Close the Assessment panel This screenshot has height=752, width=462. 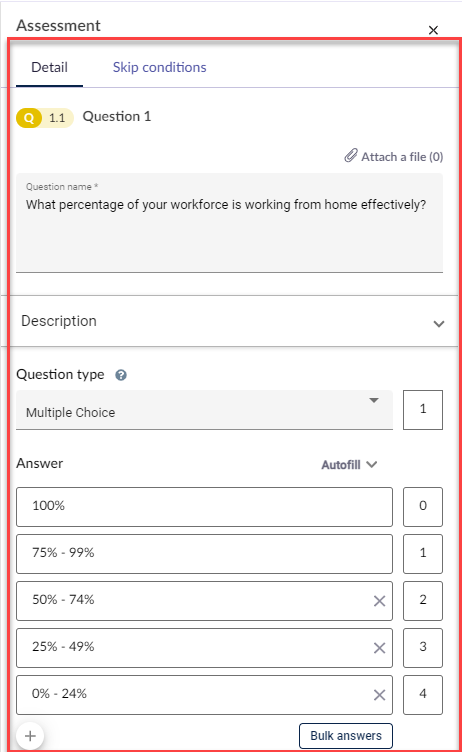pyautogui.click(x=433, y=30)
